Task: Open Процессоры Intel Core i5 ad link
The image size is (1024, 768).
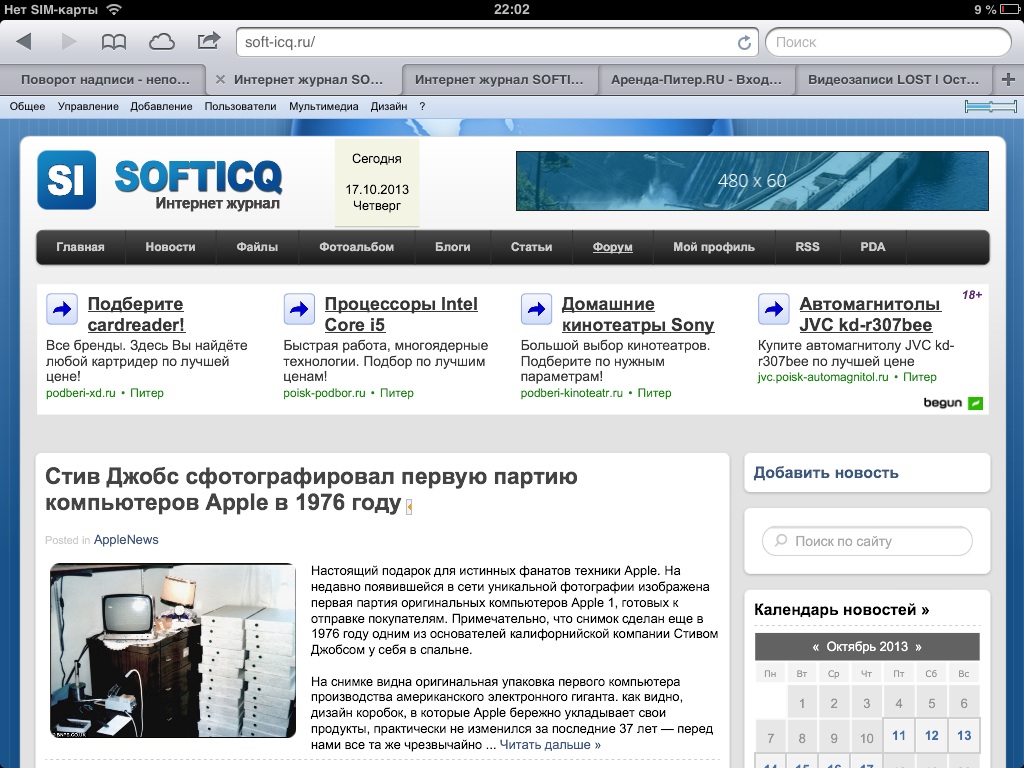Action: [401, 314]
